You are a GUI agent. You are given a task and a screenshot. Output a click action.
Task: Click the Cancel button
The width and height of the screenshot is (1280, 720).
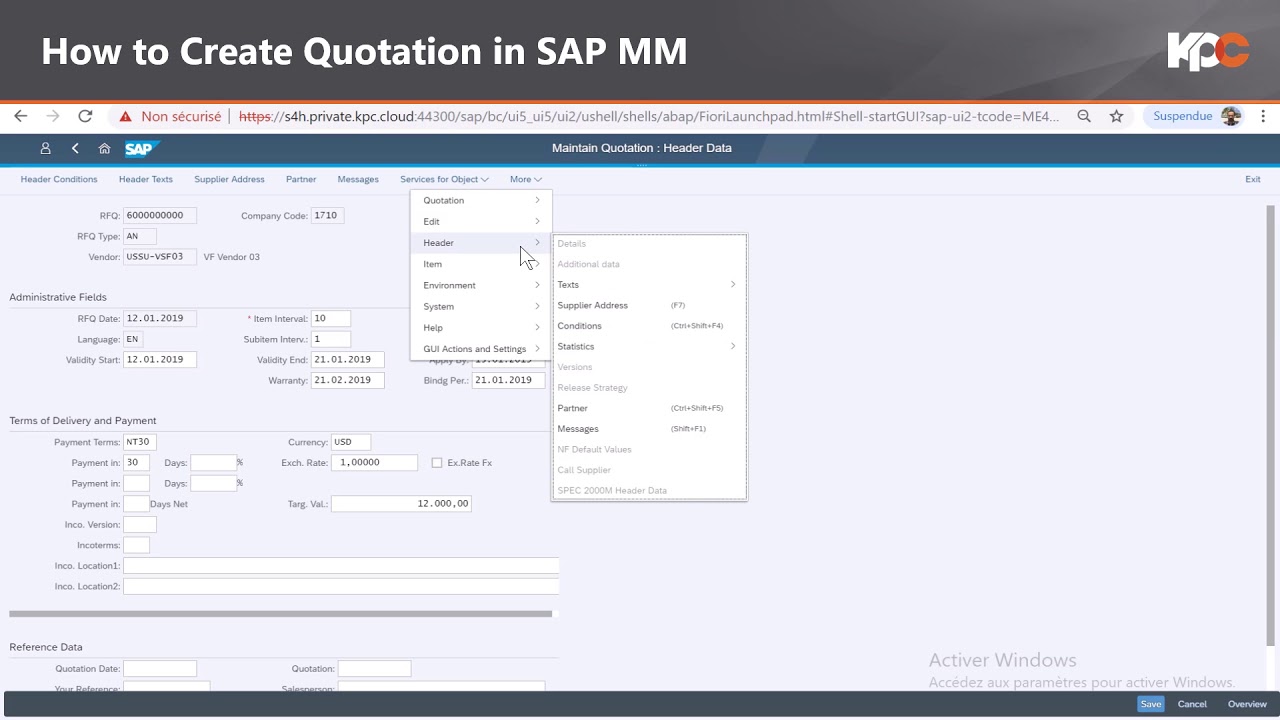[x=1192, y=704]
